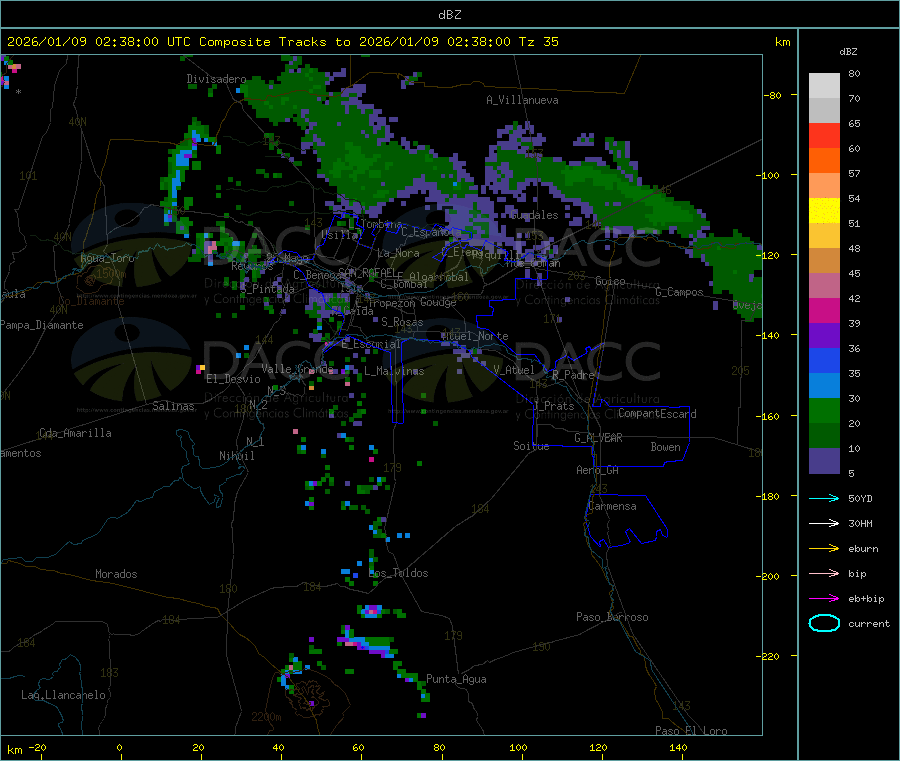
Task: Click the Aero_GA map label
Action: coord(598,470)
